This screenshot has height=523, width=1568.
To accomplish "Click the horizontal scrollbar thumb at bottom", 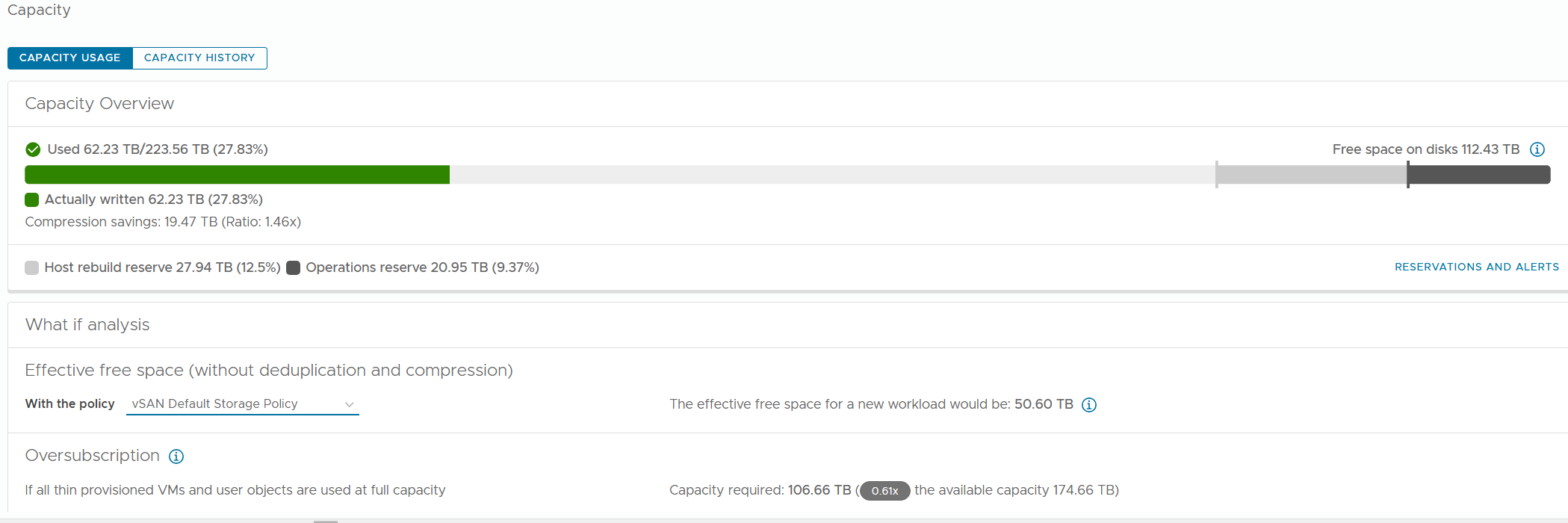I will coord(326,521).
